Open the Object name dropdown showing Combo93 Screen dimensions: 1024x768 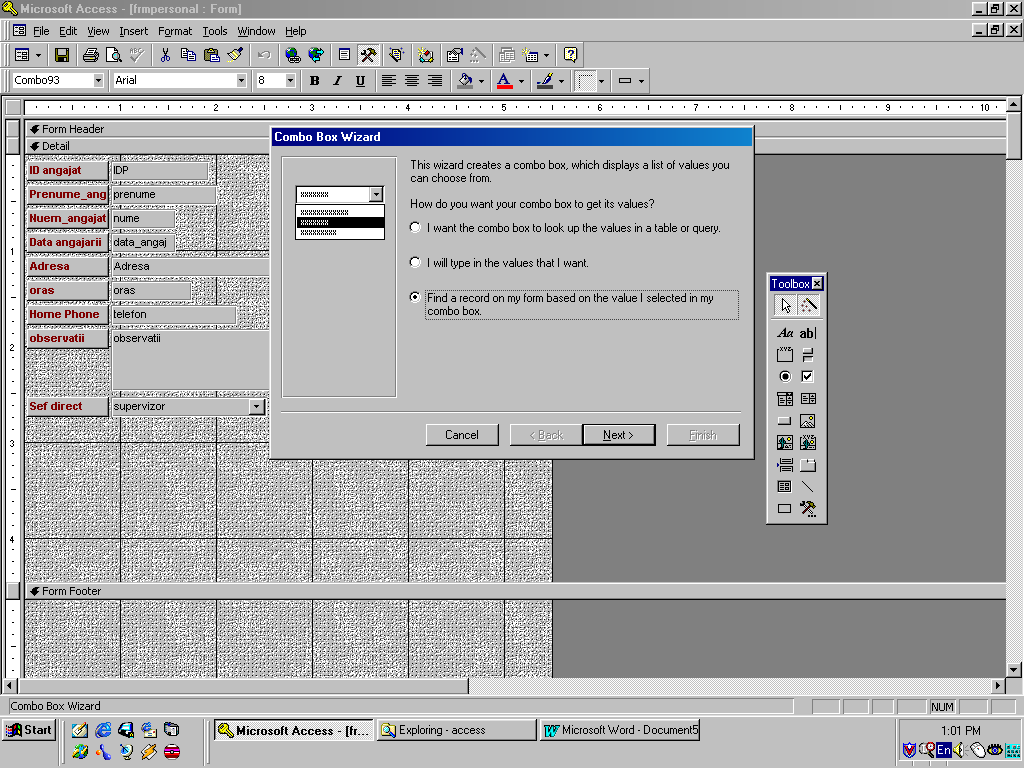pyautogui.click(x=98, y=81)
